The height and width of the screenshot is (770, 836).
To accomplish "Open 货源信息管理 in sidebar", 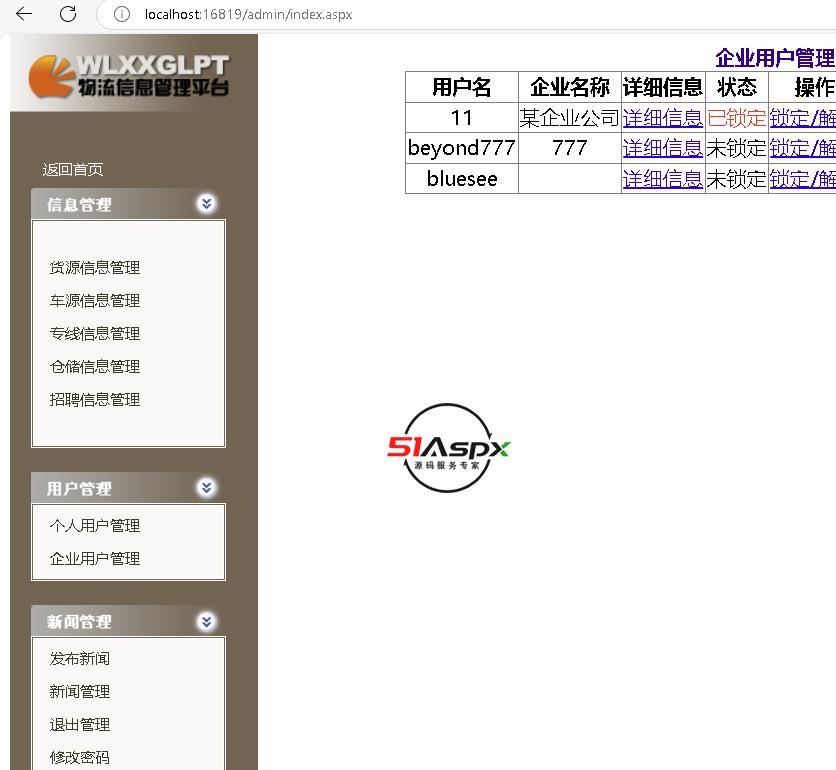I will [x=95, y=267].
